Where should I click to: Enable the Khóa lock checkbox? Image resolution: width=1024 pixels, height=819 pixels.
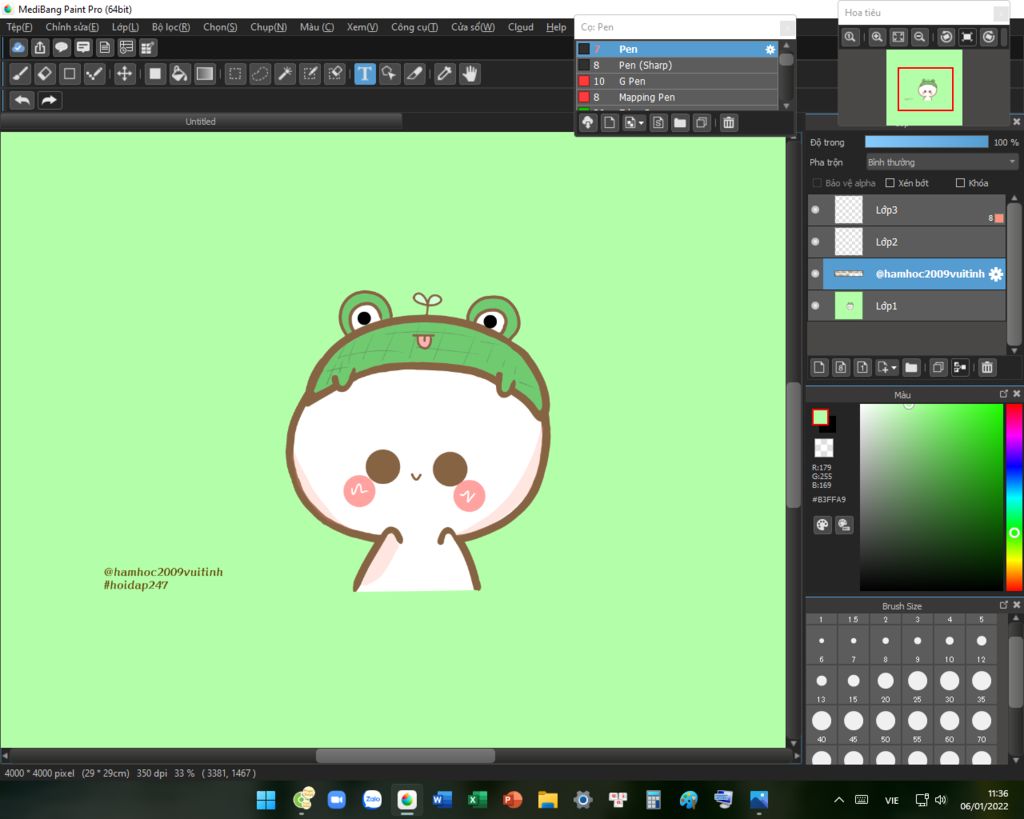[x=960, y=183]
